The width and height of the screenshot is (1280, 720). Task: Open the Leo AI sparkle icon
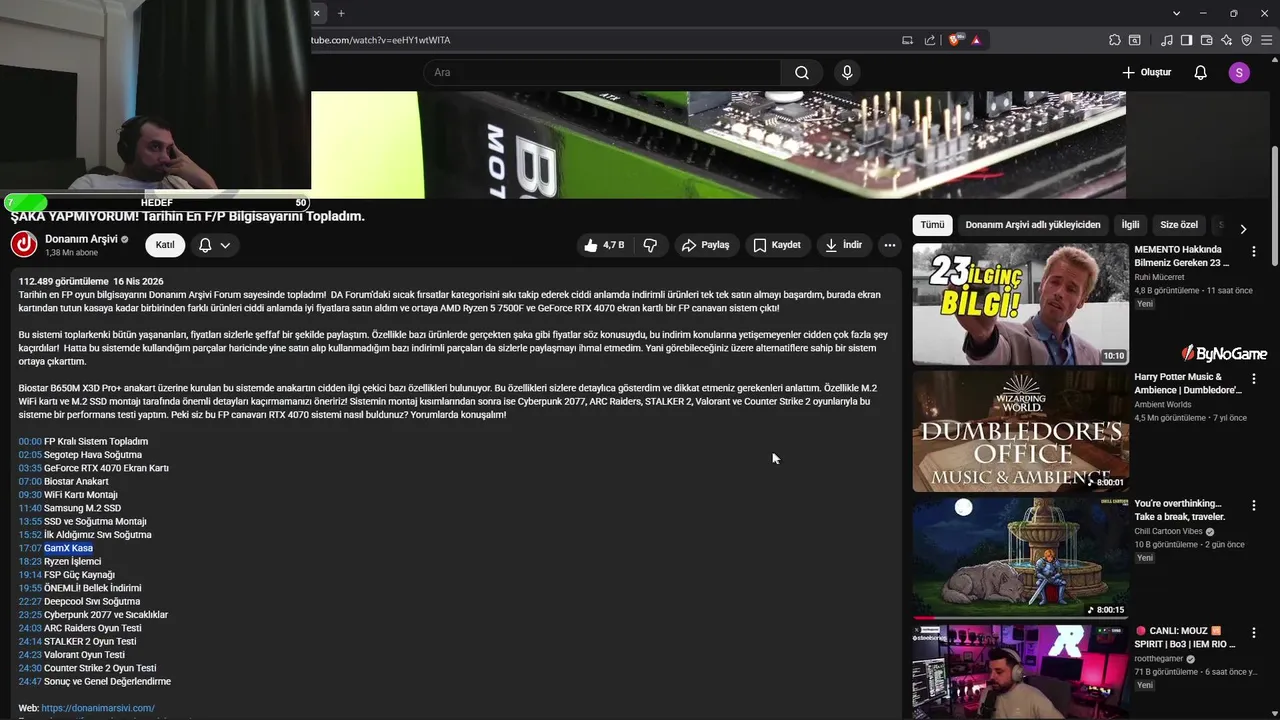point(1226,40)
